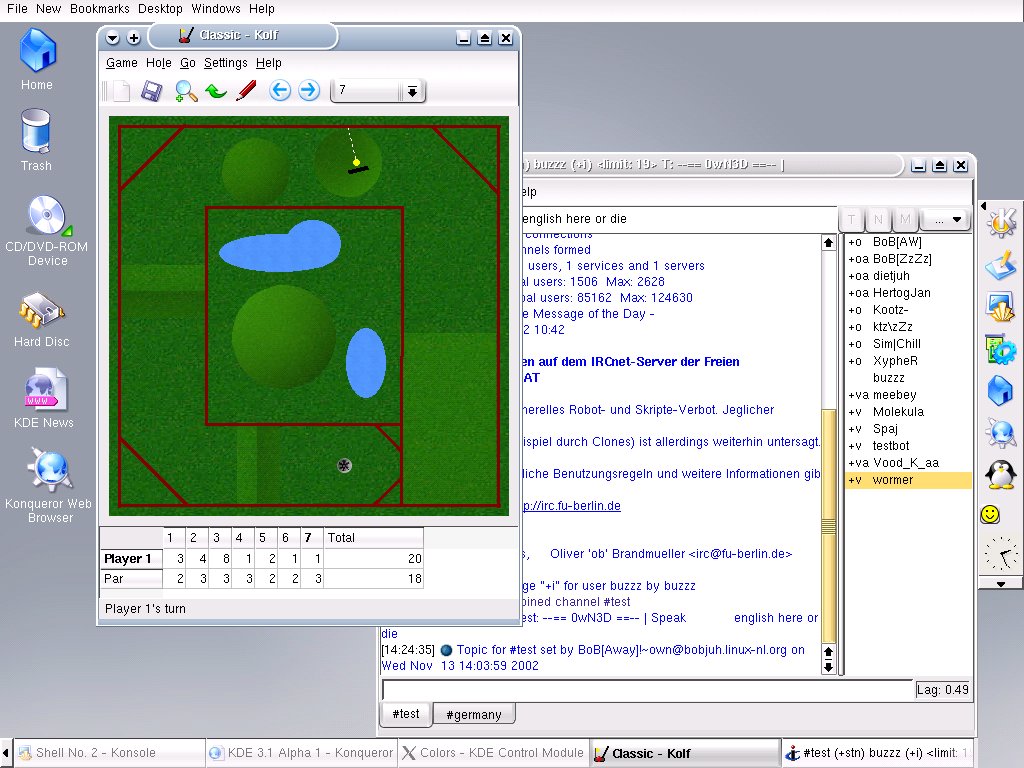Click the pencil-and-pad icon in the side panel
The height and width of the screenshot is (768, 1024).
[x=1000, y=264]
